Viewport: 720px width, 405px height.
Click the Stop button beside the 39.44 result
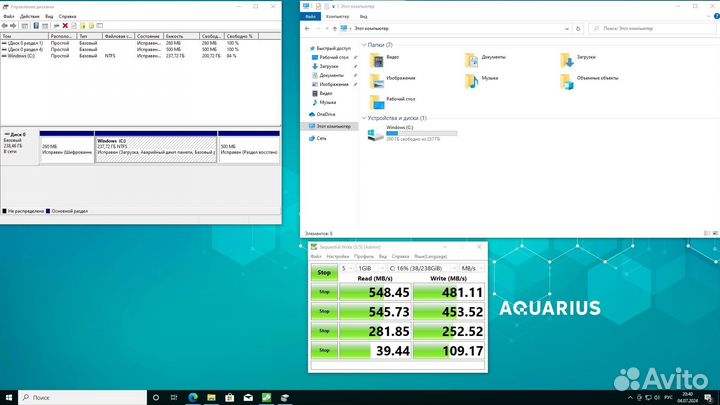tap(324, 350)
